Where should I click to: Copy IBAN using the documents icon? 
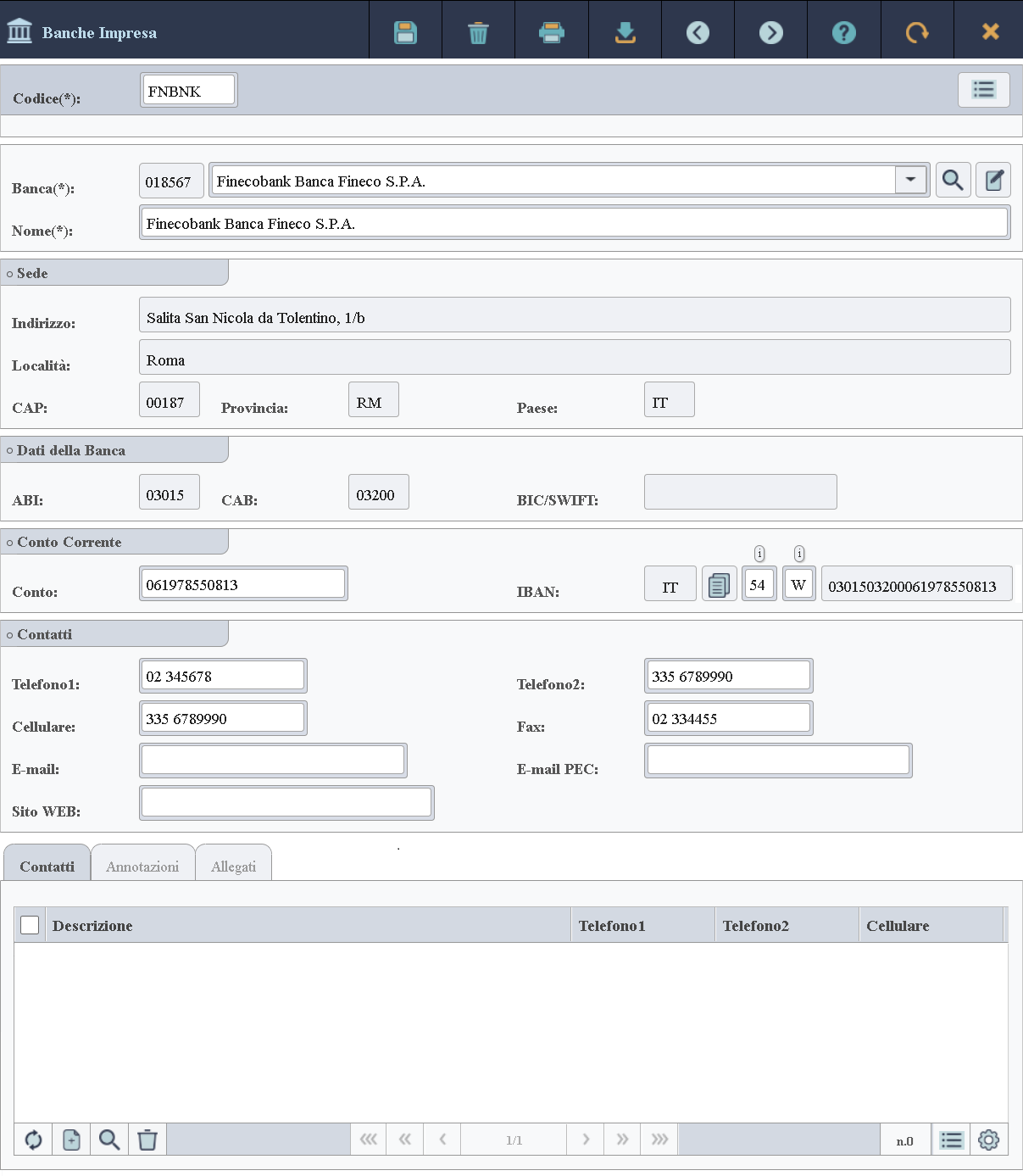[x=719, y=585]
